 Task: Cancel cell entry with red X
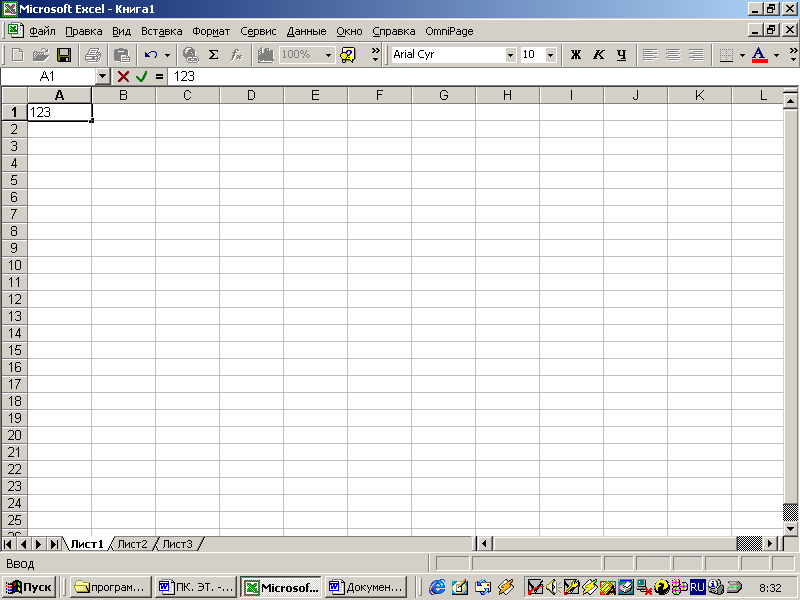coord(123,77)
